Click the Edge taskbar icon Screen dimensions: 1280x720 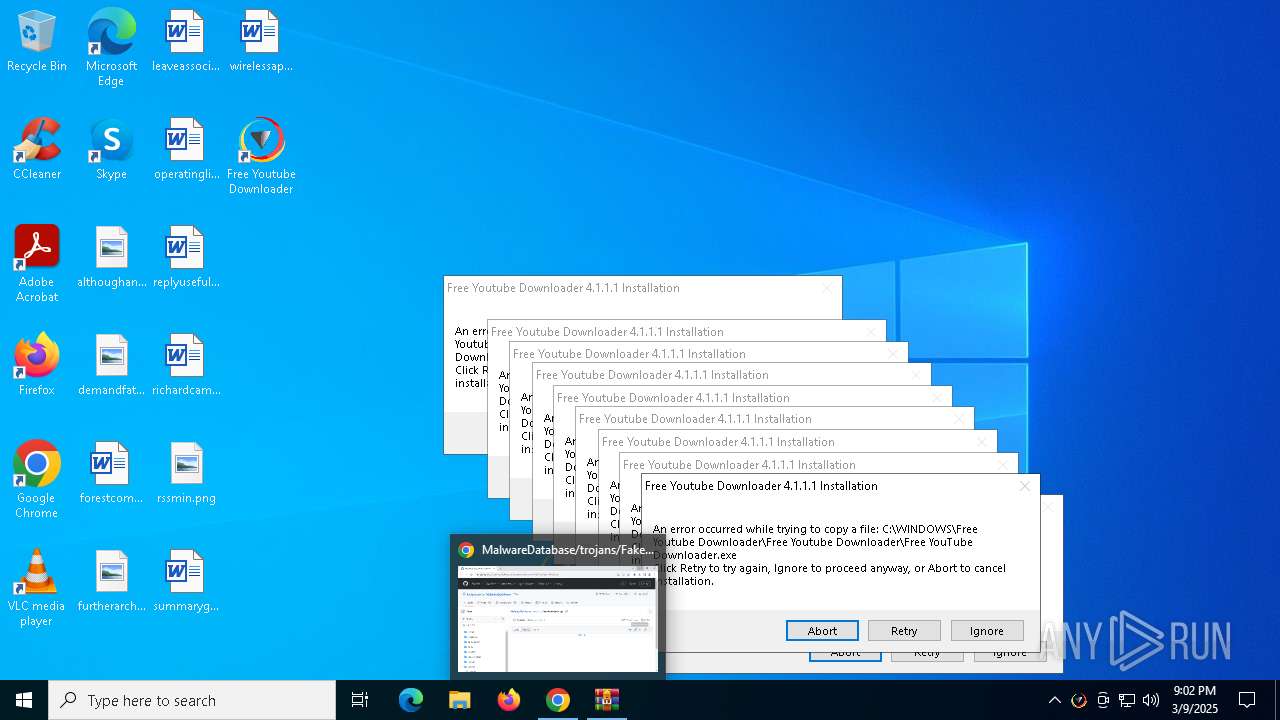(411, 700)
